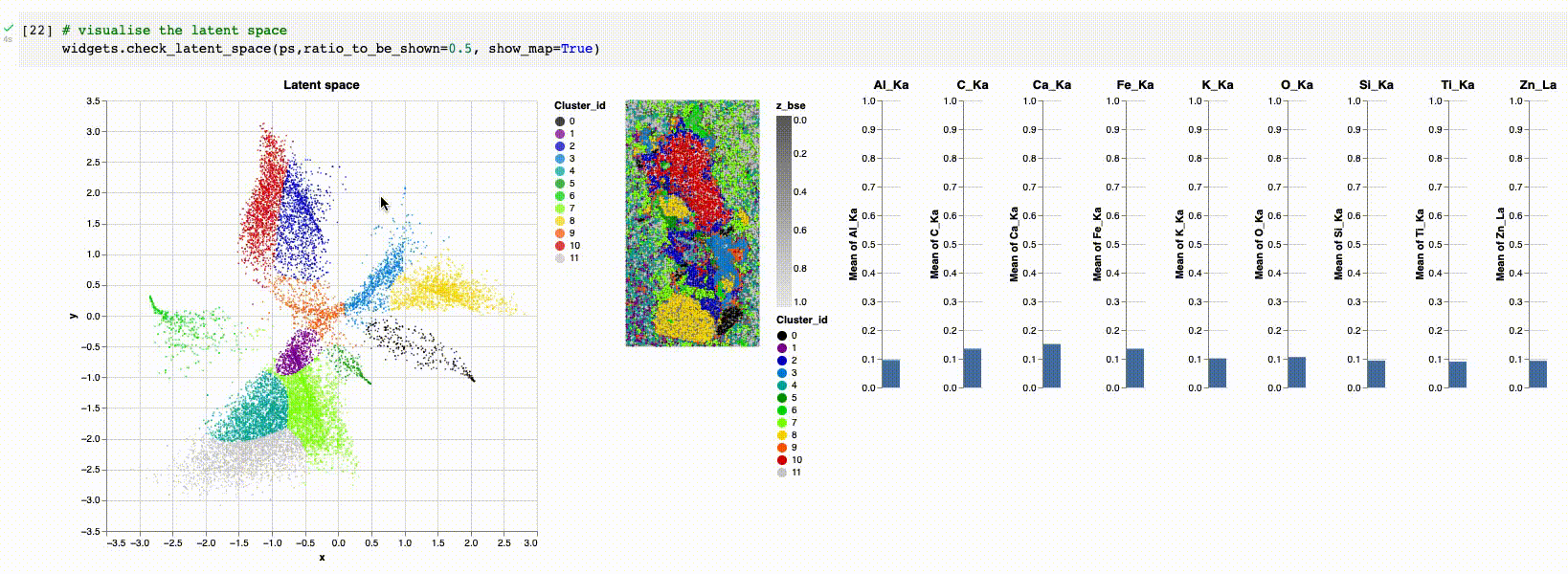This screenshot has height=574, width=1568.
Task: Click the K_Ka mean bar
Action: point(1217,373)
